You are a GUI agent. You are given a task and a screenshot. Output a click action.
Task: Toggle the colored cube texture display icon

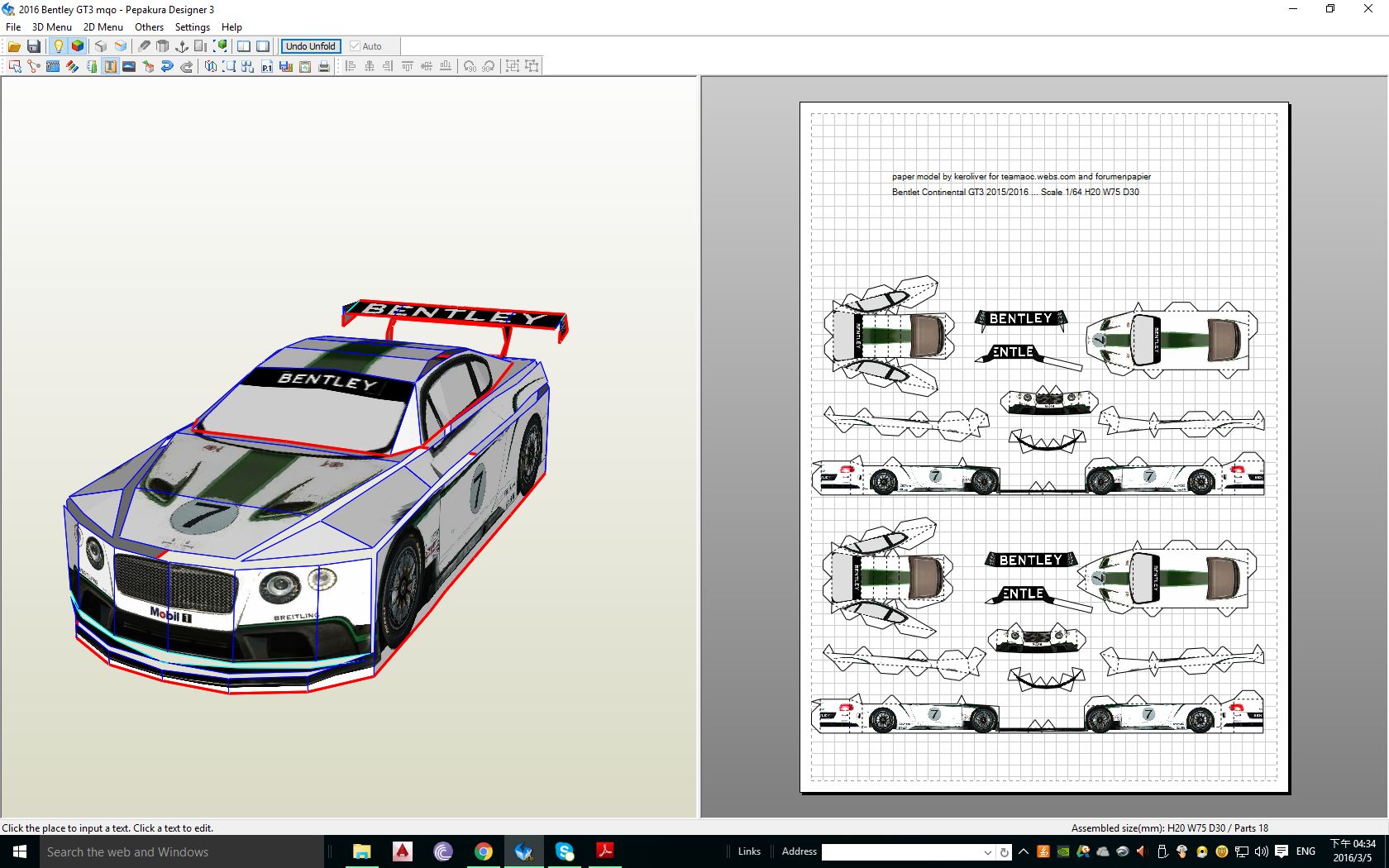(78, 46)
